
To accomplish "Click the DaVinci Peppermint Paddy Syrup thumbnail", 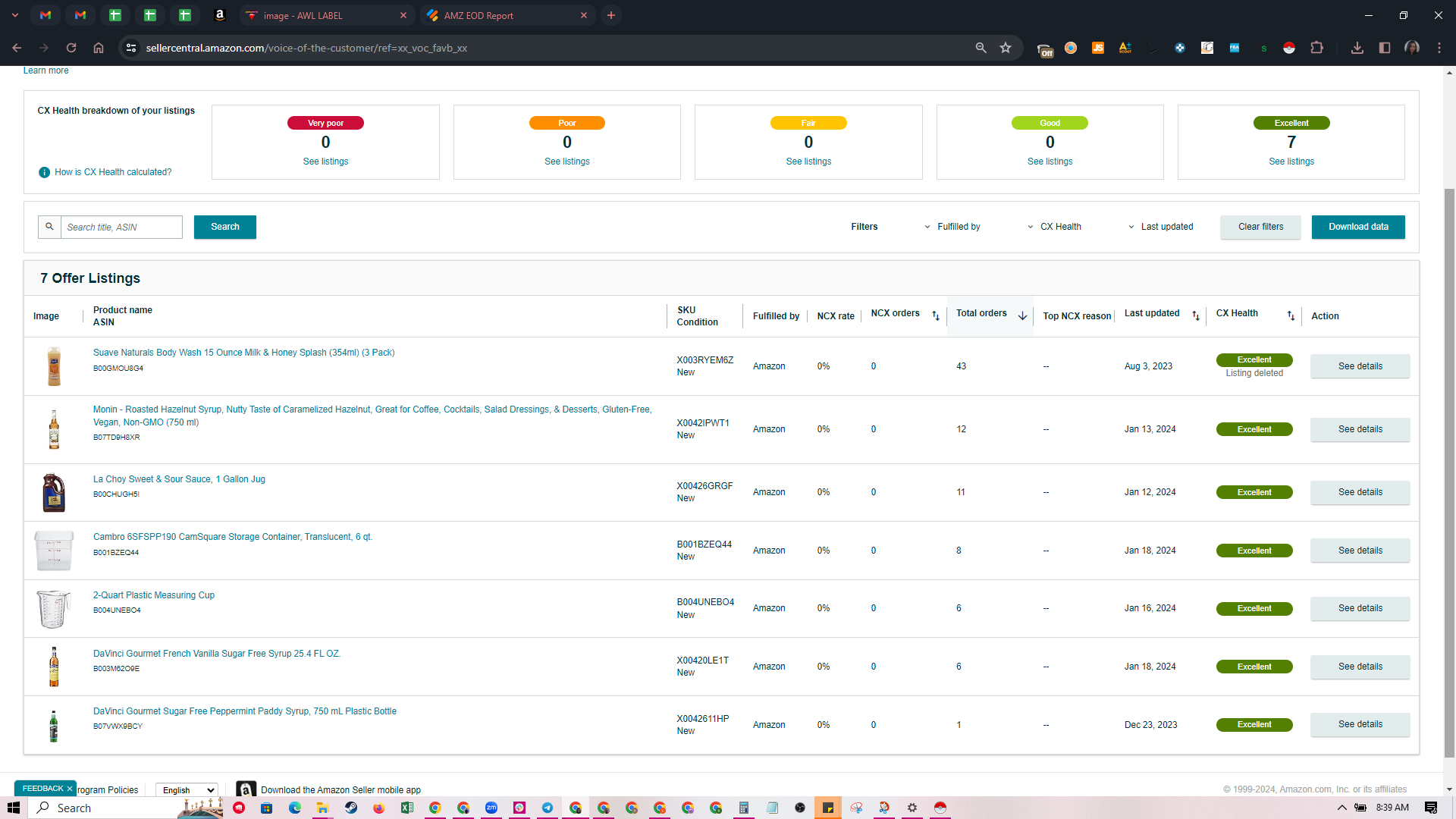I will (54, 726).
